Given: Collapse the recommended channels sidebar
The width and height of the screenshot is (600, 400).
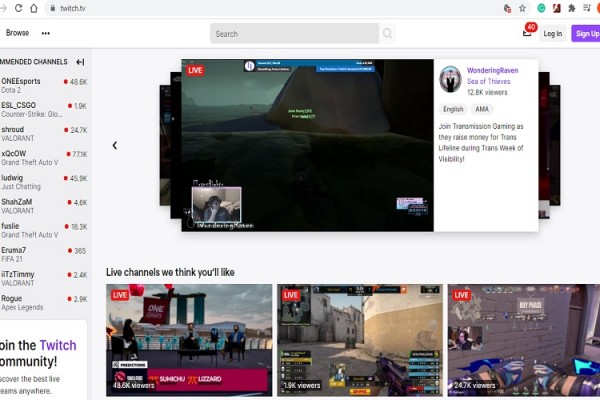Looking at the screenshot, I should coord(80,62).
